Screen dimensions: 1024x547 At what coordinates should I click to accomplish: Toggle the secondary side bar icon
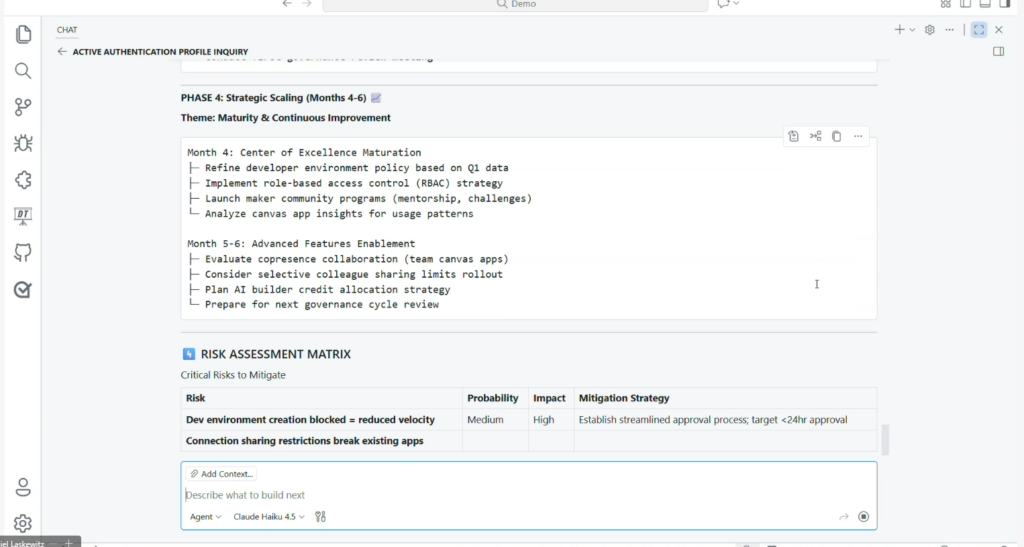[998, 51]
